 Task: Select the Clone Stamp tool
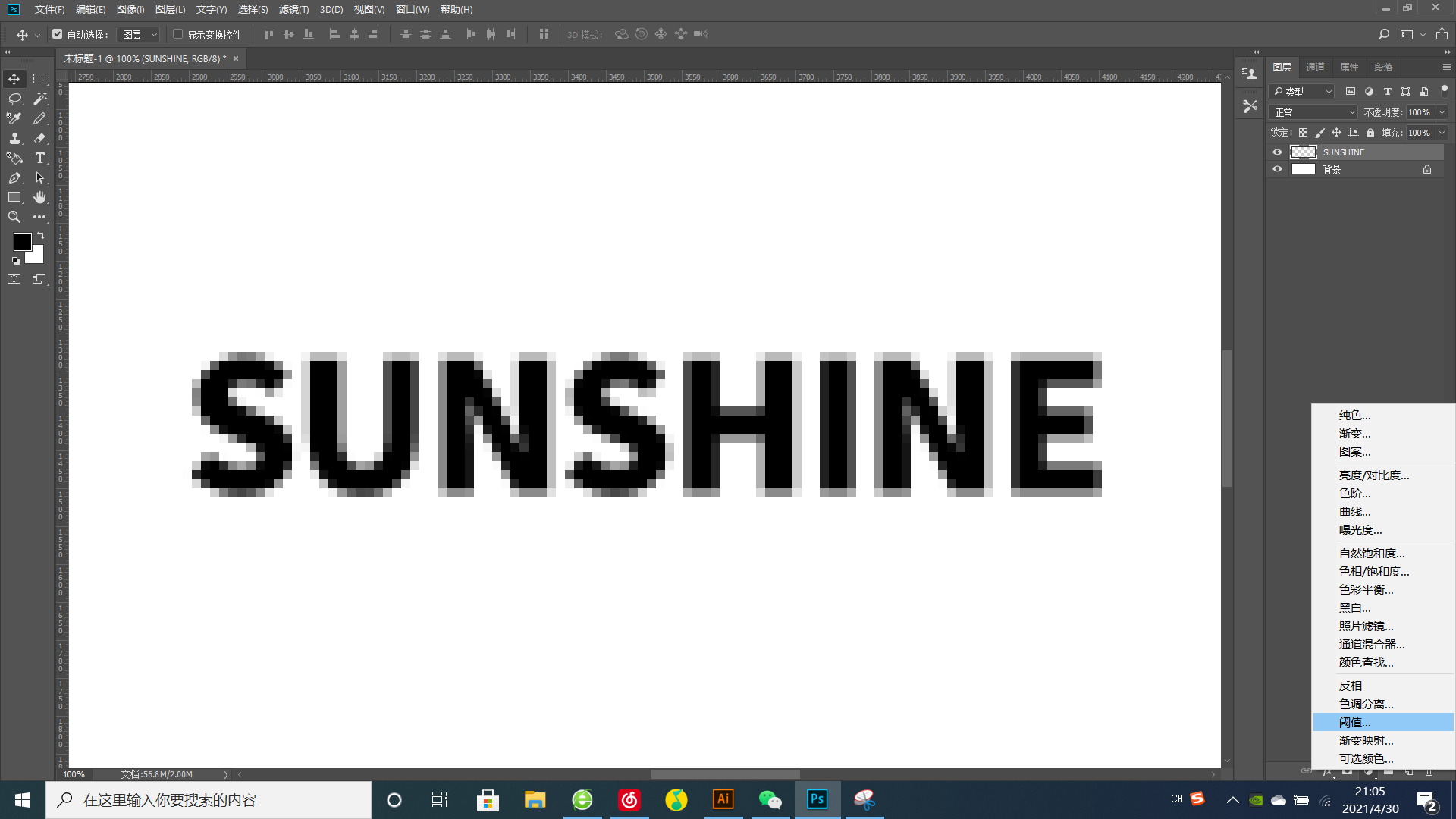point(14,138)
